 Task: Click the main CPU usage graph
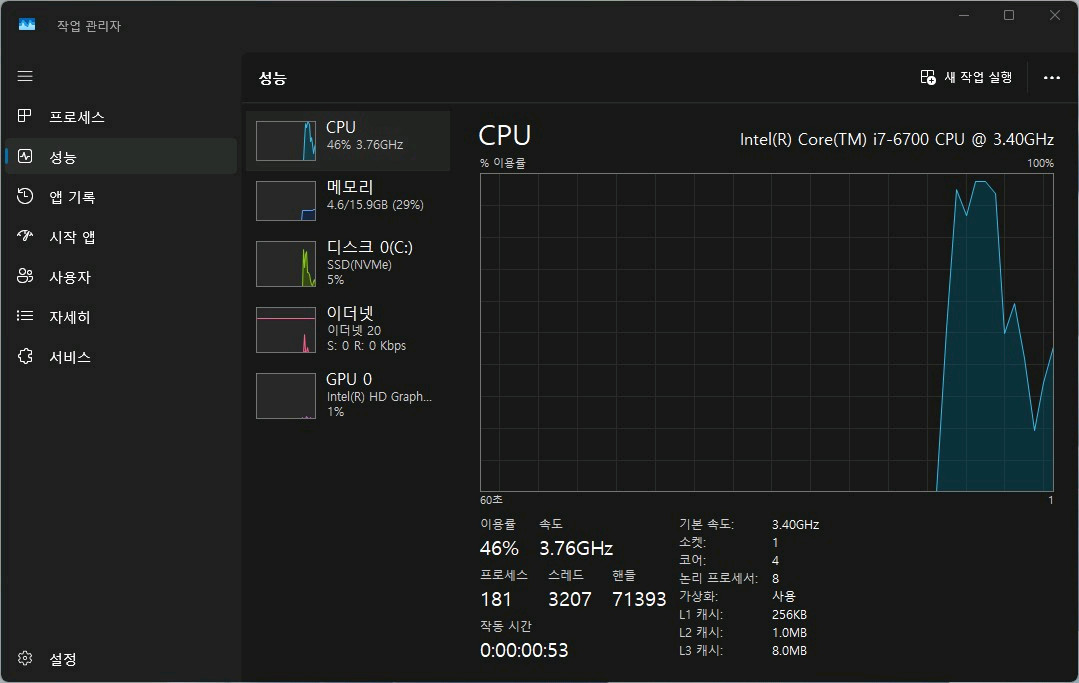767,333
